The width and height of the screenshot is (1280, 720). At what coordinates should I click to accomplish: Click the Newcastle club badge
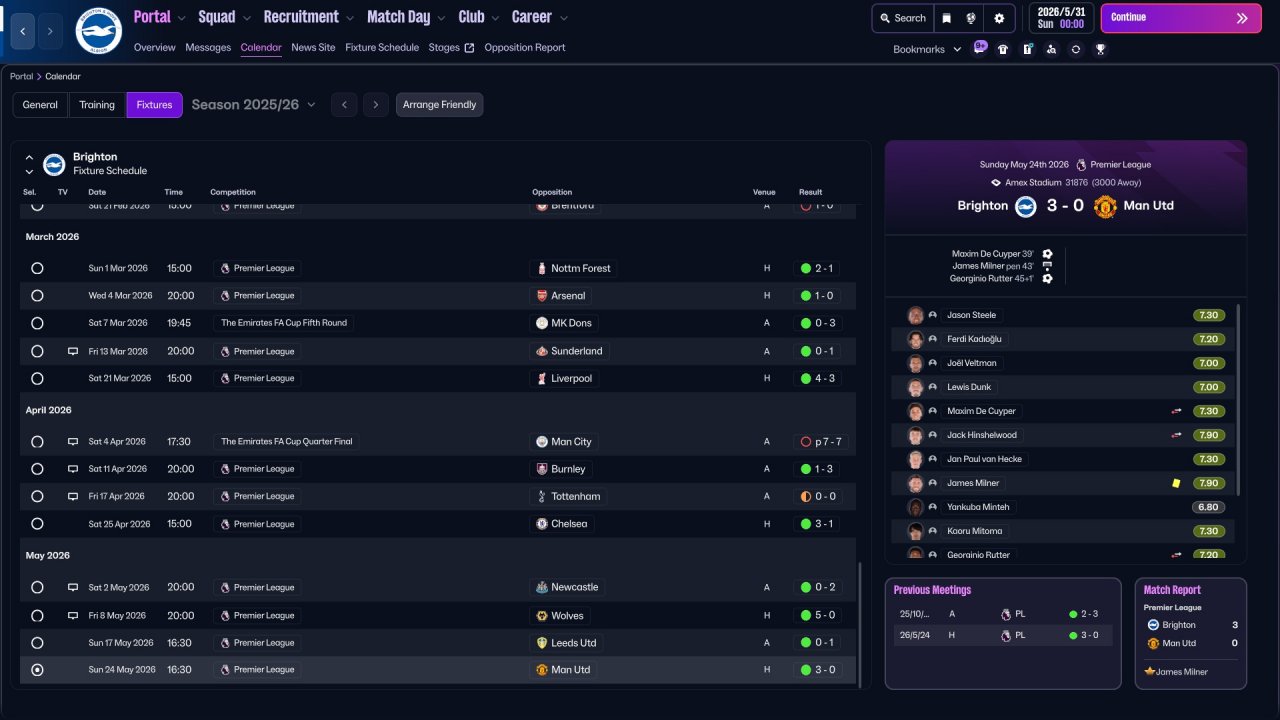click(542, 587)
